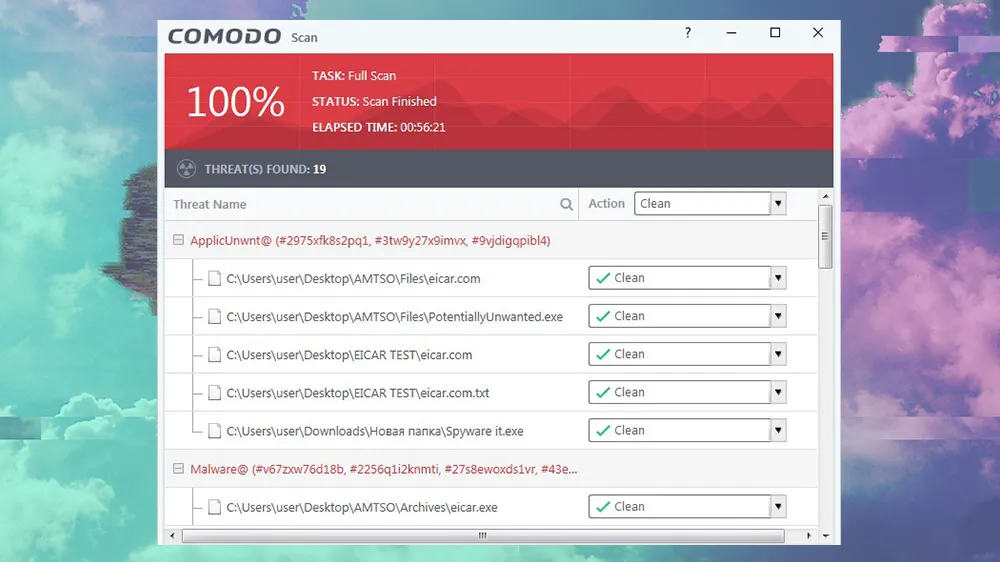The height and width of the screenshot is (562, 1000).
Task: Open action dropdown for PotentiallyUnwanted.exe
Action: 778,317
